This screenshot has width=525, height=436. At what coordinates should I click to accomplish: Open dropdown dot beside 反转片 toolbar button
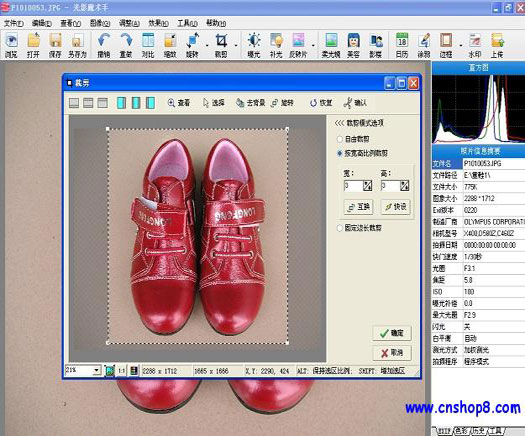tap(313, 45)
